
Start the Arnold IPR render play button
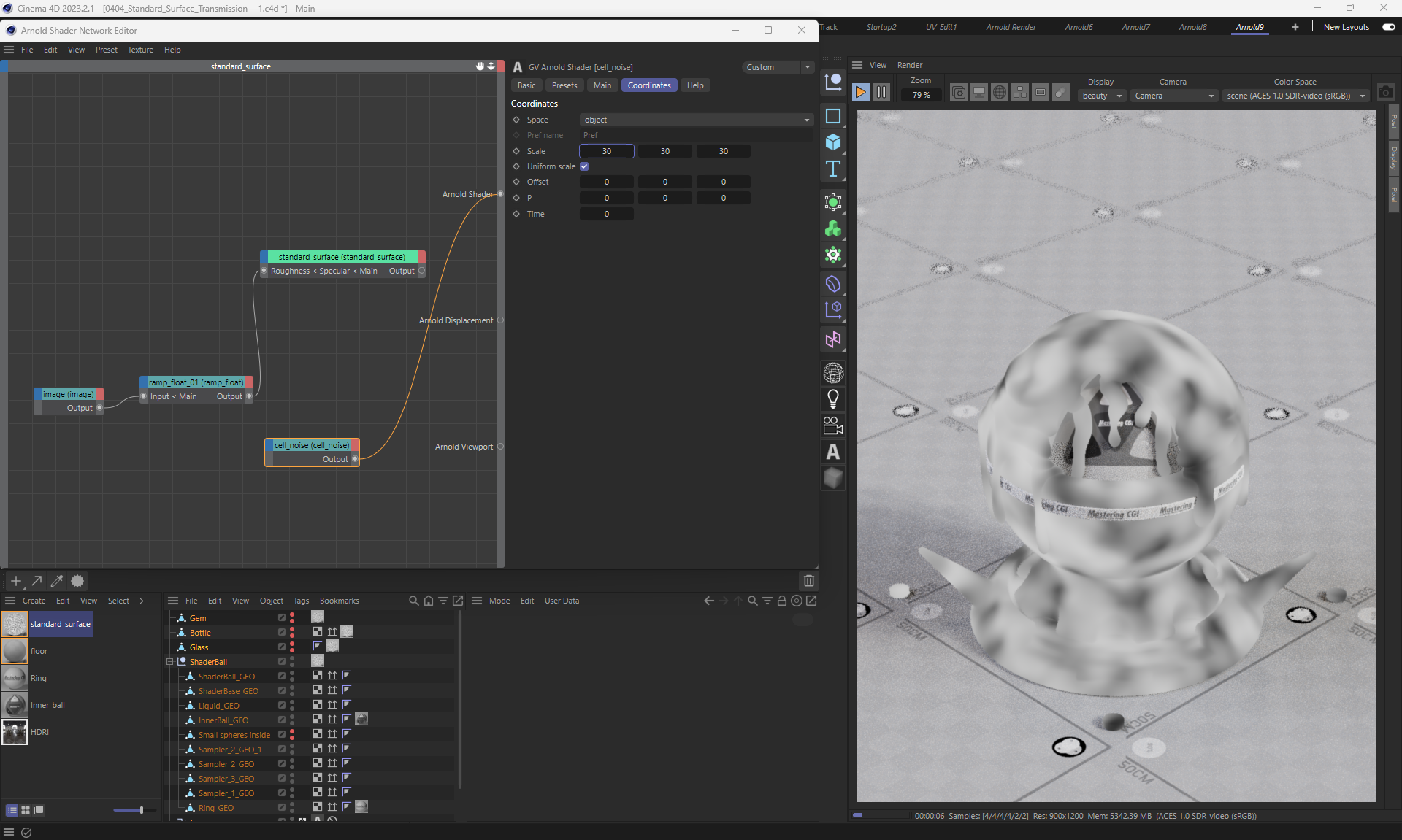click(860, 92)
